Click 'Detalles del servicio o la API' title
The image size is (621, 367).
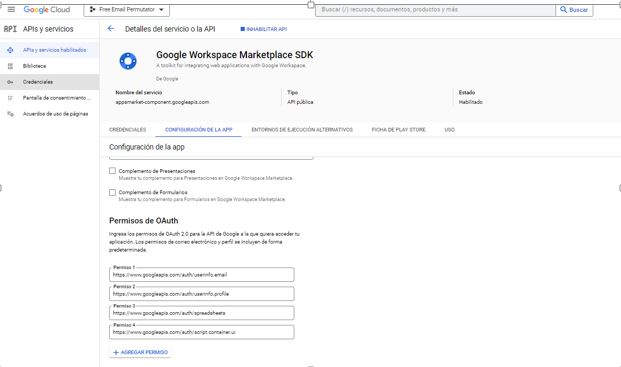point(170,29)
